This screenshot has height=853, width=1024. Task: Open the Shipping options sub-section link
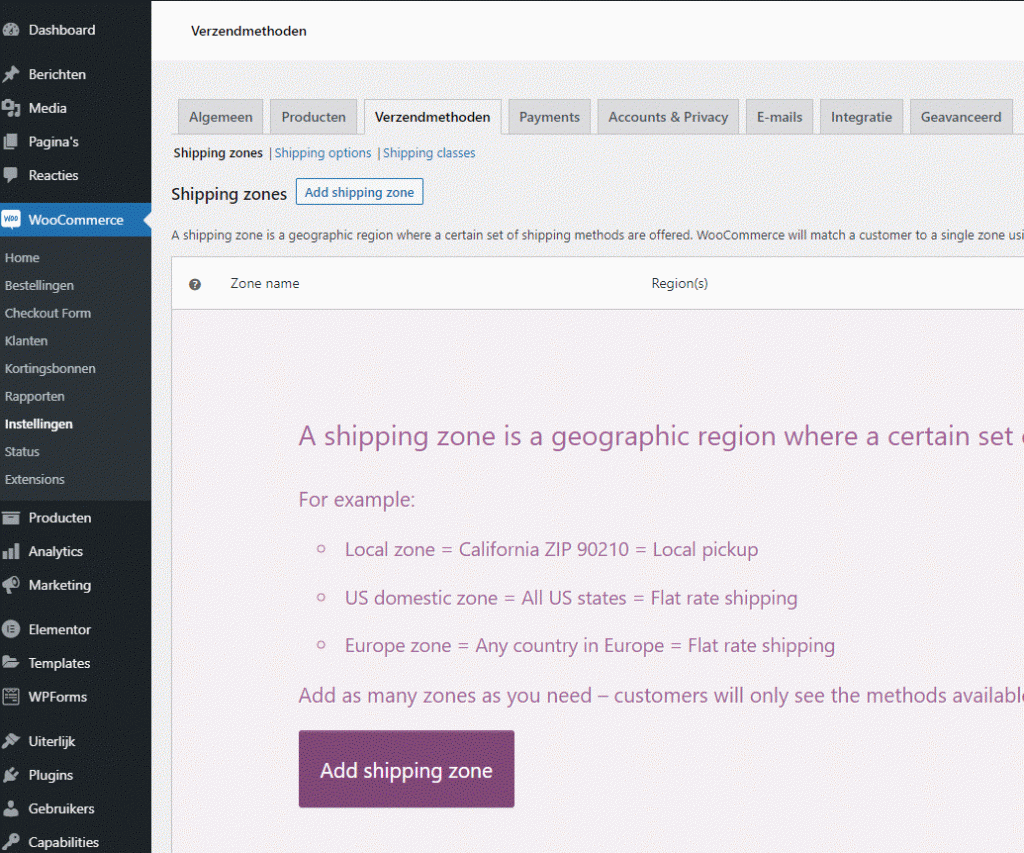click(323, 153)
